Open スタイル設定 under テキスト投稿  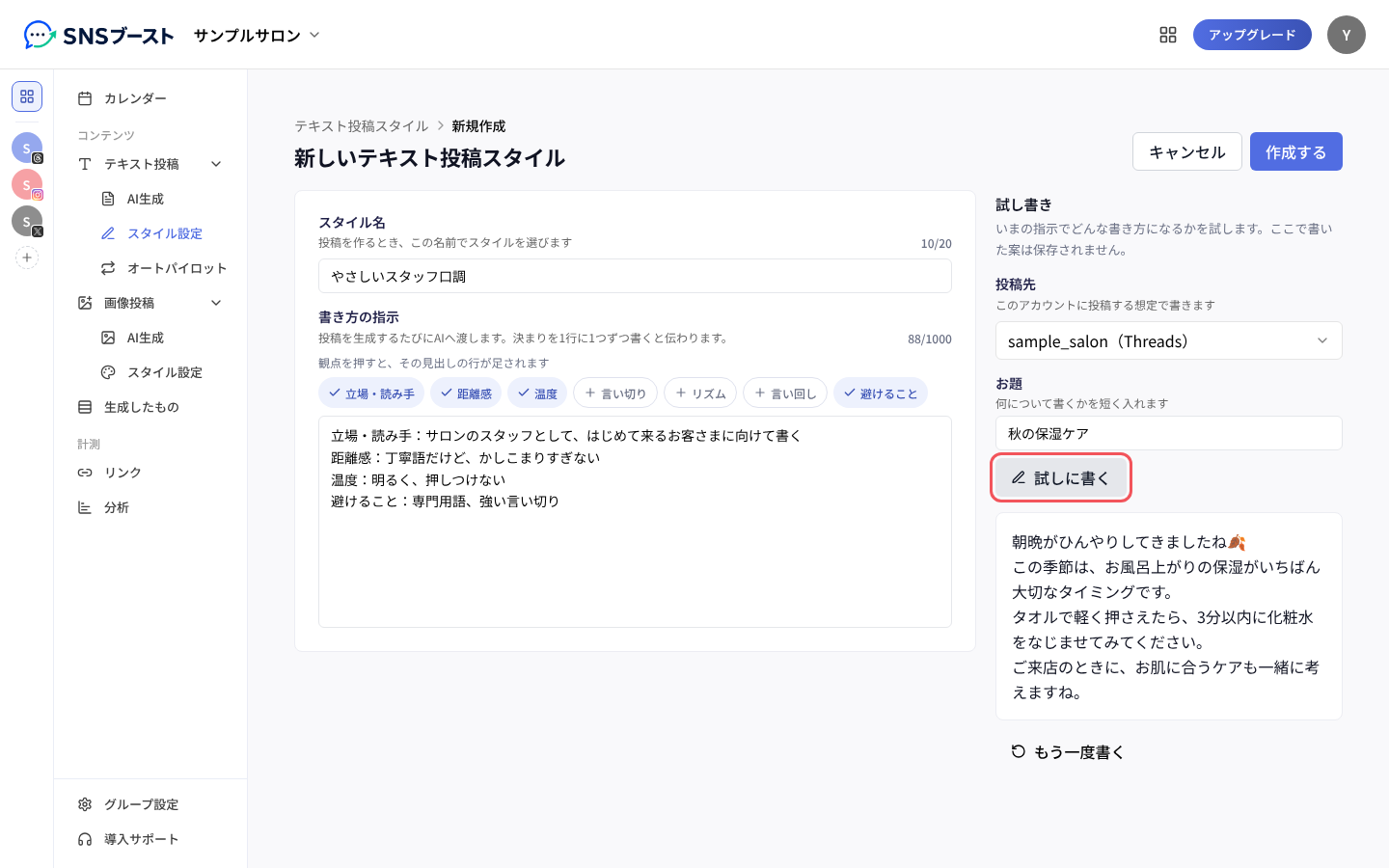(162, 233)
